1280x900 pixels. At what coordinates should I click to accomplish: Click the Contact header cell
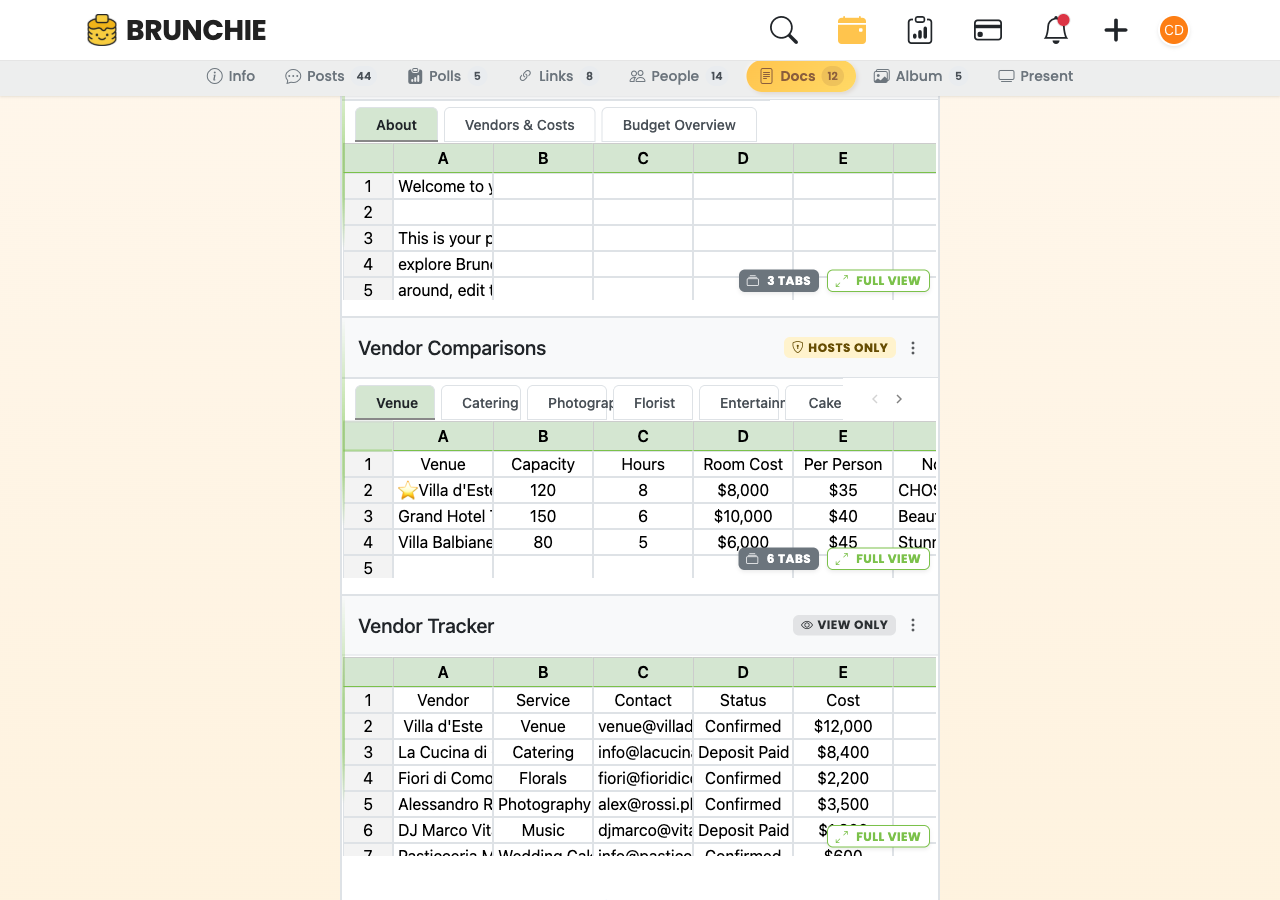tap(643, 700)
